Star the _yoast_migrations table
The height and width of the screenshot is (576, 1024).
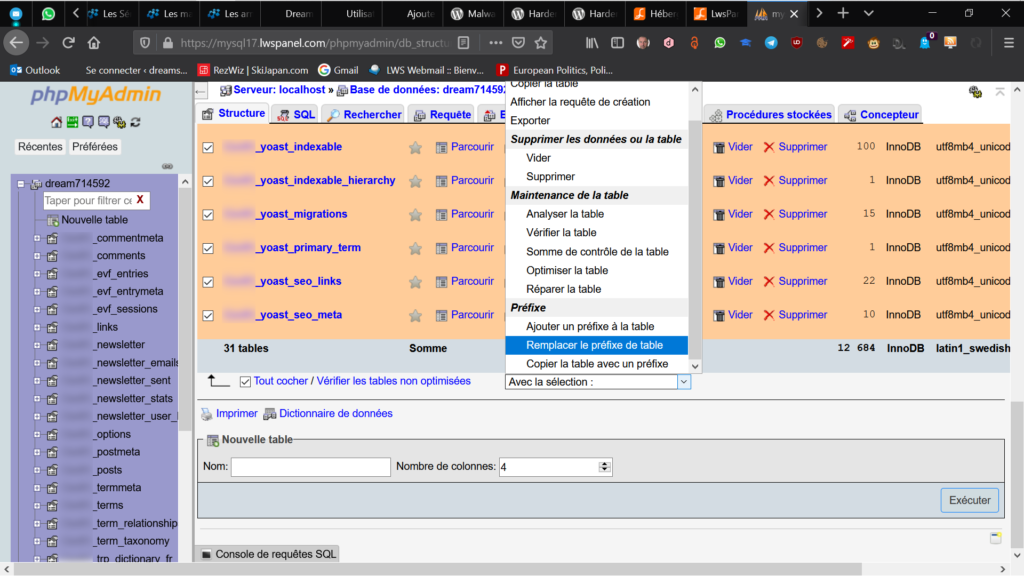[x=415, y=215]
